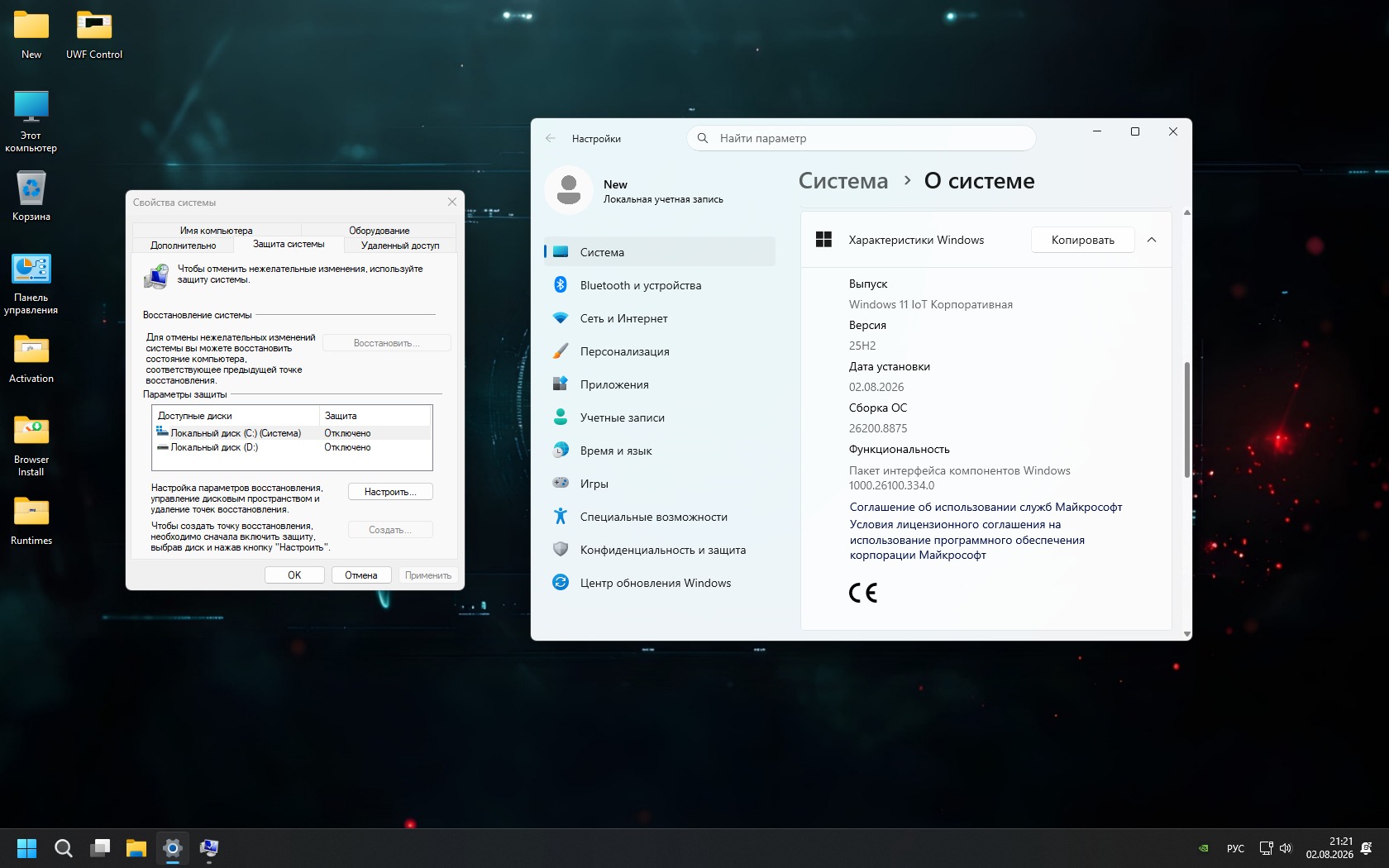The image size is (1389, 868).
Task: Click the 26200.8875 build number
Action: click(x=878, y=428)
